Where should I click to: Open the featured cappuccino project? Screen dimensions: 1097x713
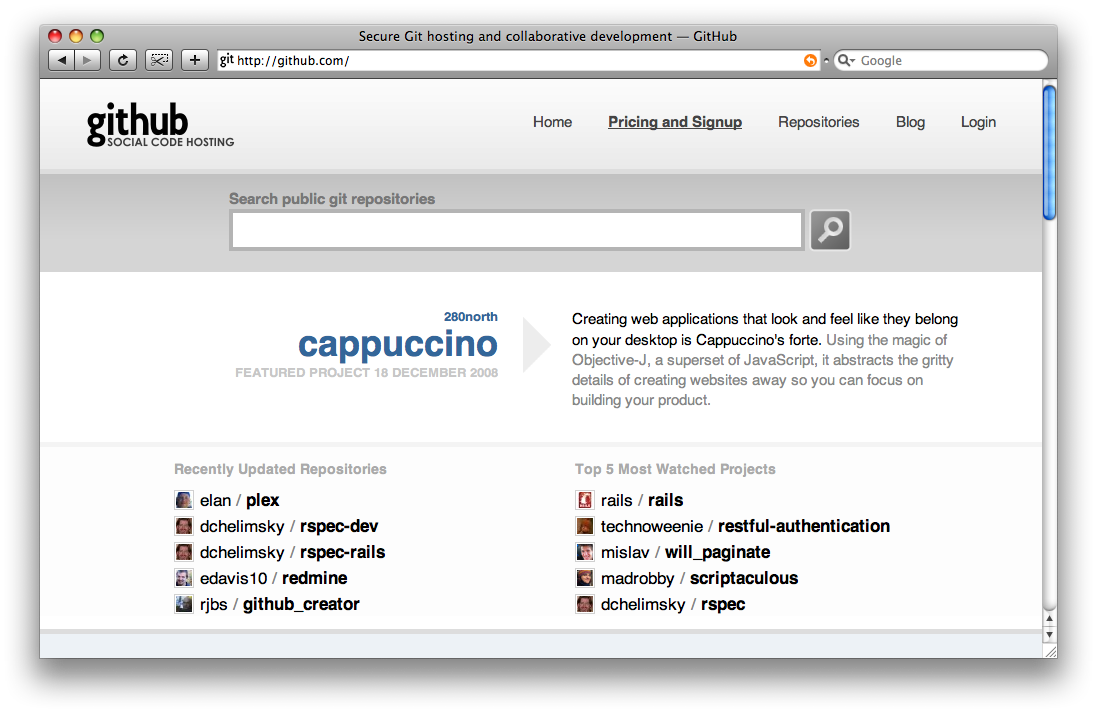398,344
